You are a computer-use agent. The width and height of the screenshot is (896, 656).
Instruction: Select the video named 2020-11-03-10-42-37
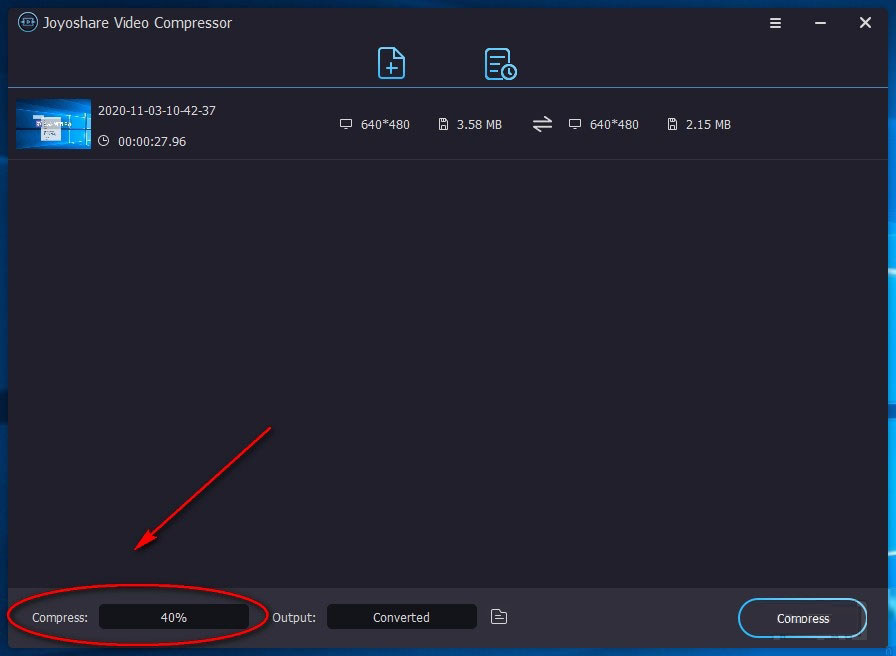pyautogui.click(x=157, y=110)
